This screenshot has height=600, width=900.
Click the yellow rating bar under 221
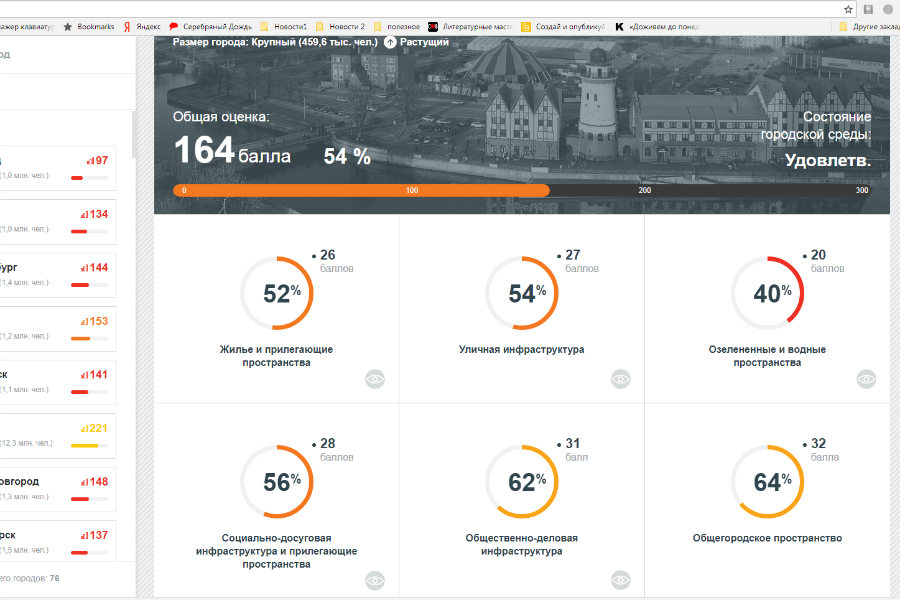click(84, 446)
